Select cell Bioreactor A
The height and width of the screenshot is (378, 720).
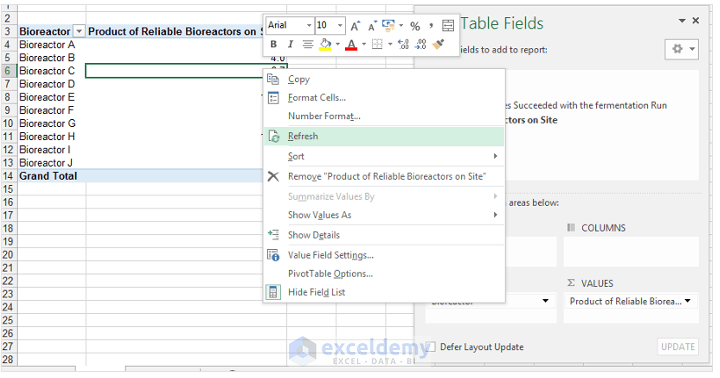point(51,45)
